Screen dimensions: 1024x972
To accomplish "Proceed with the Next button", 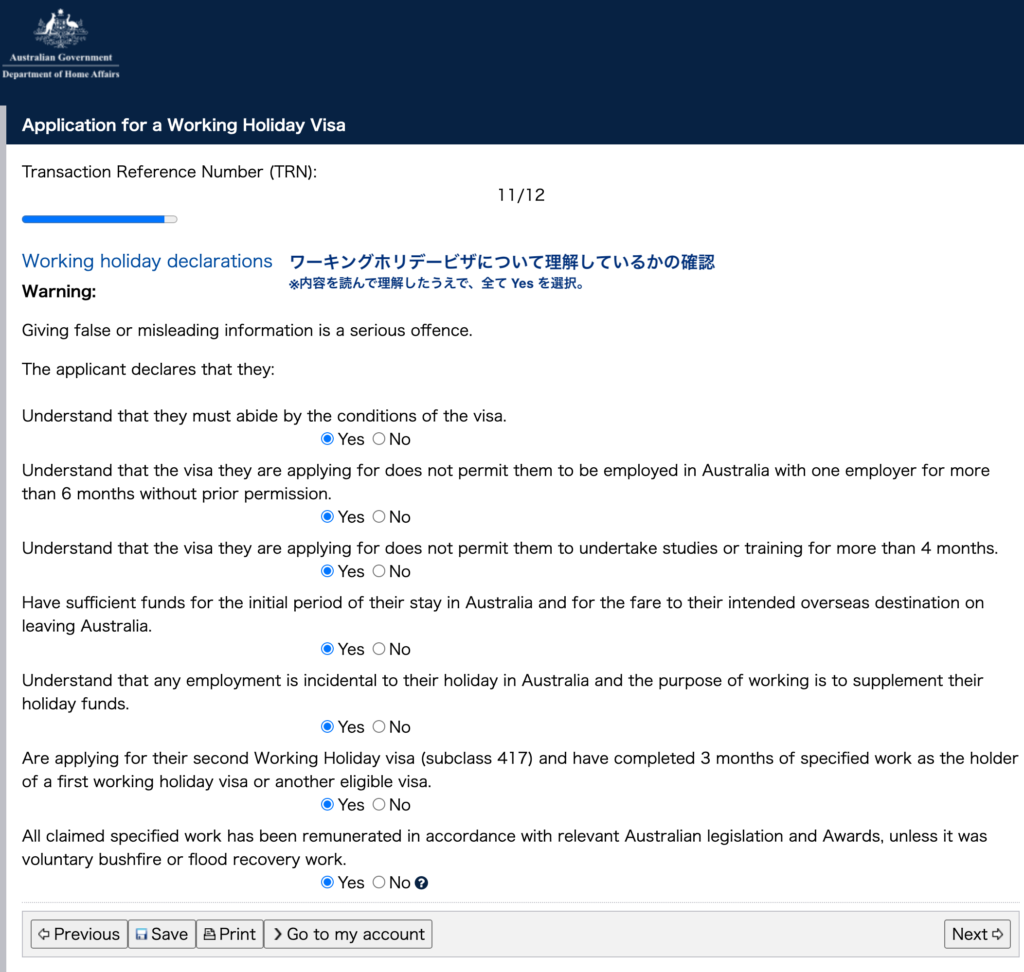I will 977,934.
